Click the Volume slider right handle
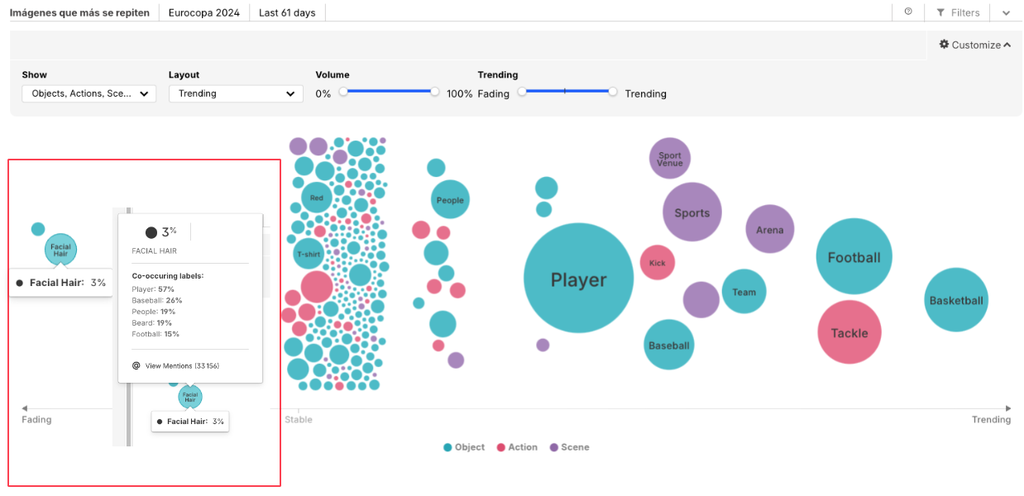This screenshot has height=496, width=1024. 435,91
